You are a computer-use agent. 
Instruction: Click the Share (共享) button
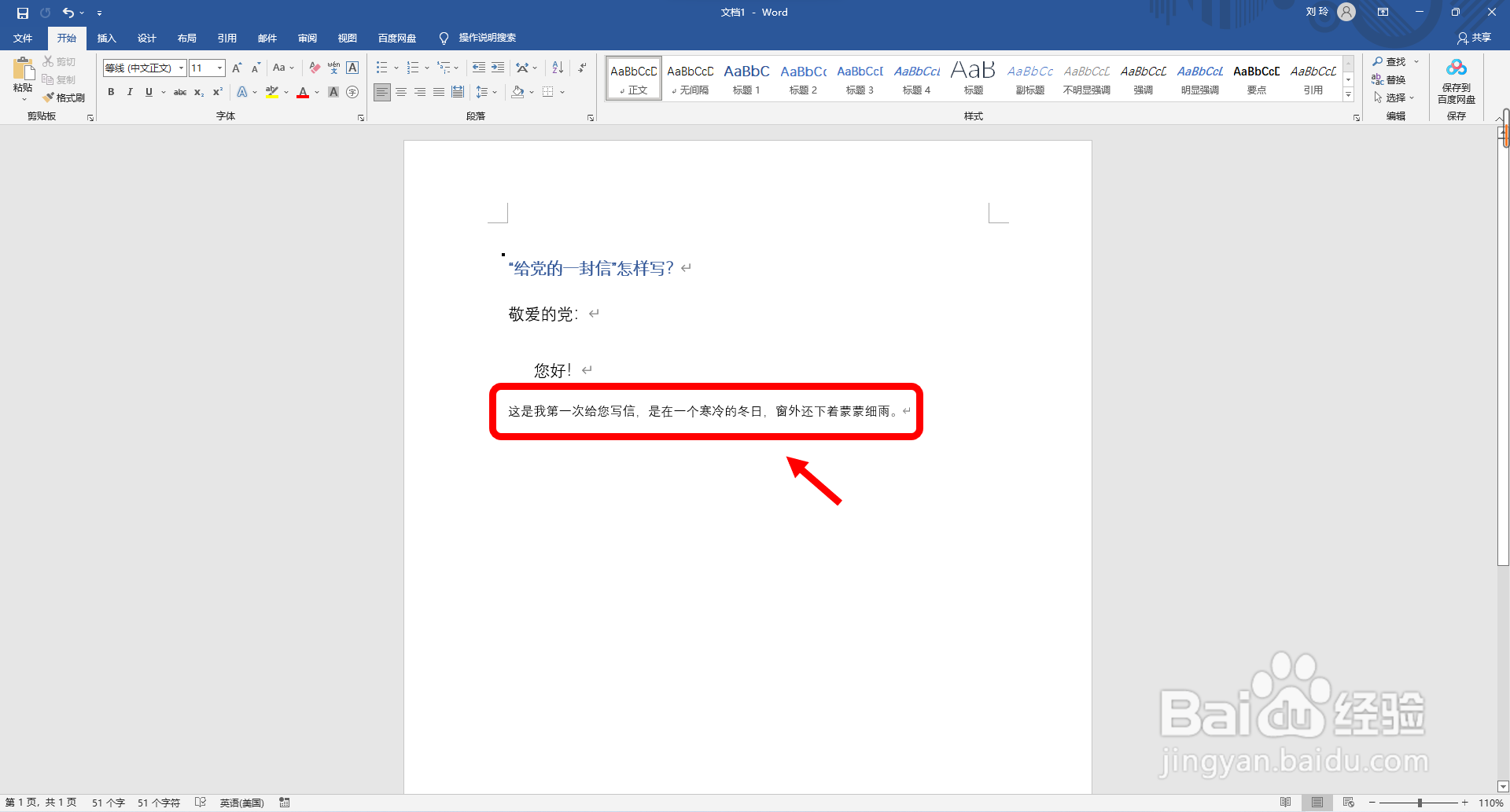click(x=1475, y=38)
